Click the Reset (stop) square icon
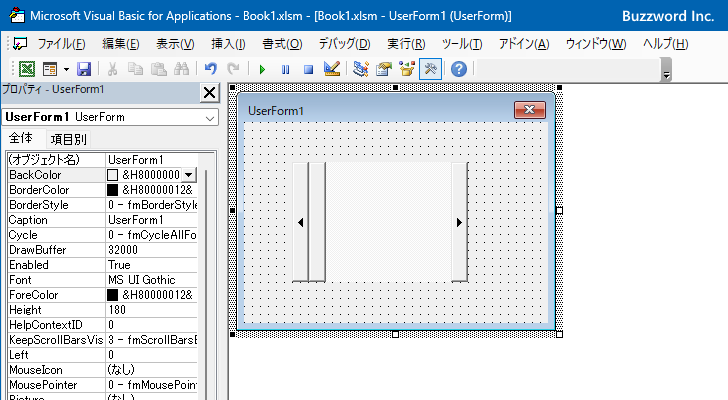 tap(308, 69)
